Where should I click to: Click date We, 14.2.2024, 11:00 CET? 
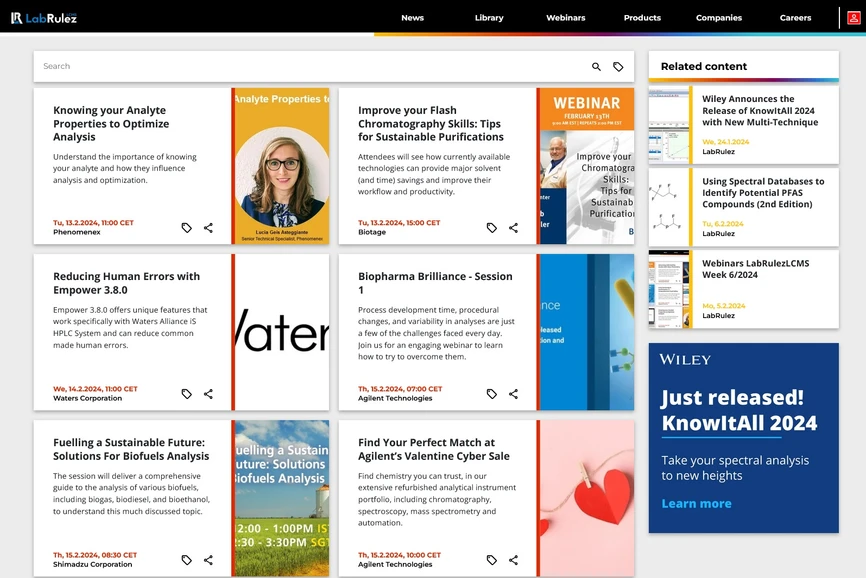pos(95,389)
